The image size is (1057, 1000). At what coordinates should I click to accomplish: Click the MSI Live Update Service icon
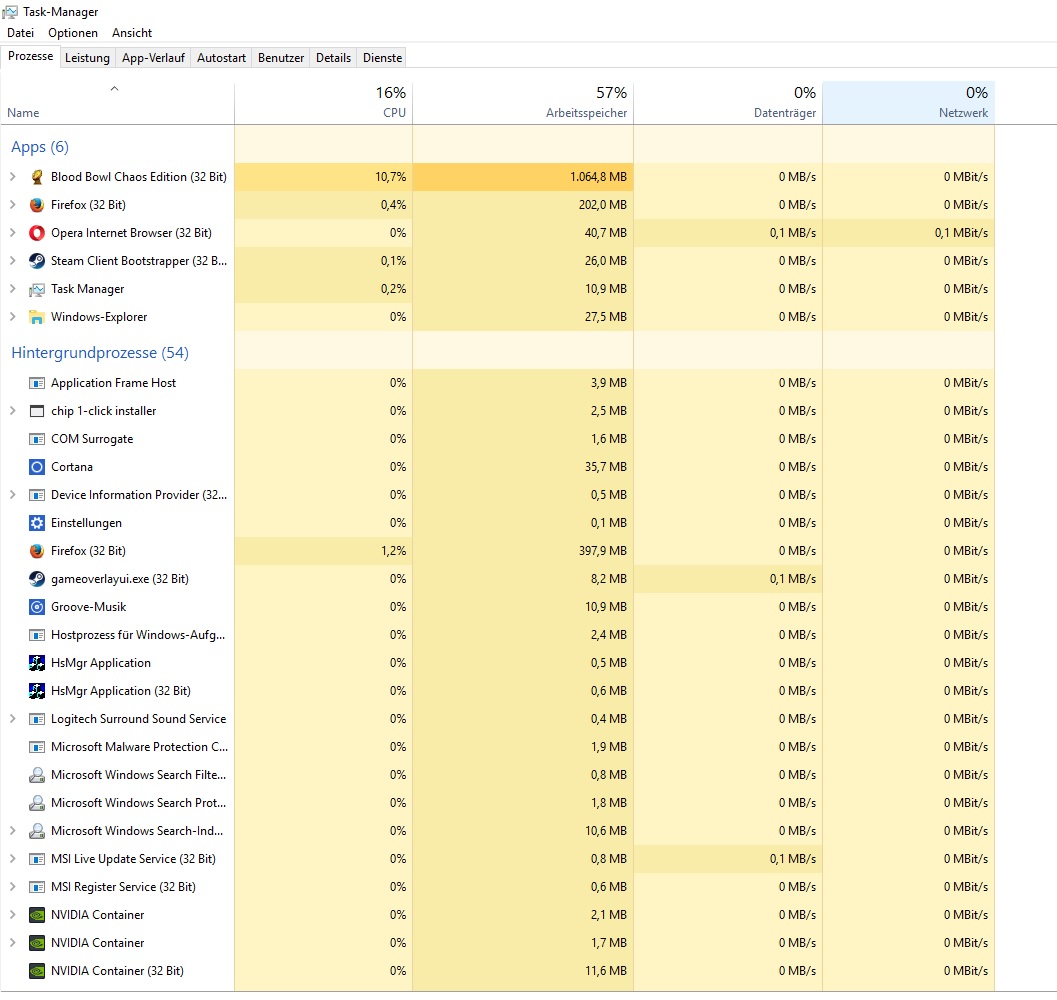[37, 859]
